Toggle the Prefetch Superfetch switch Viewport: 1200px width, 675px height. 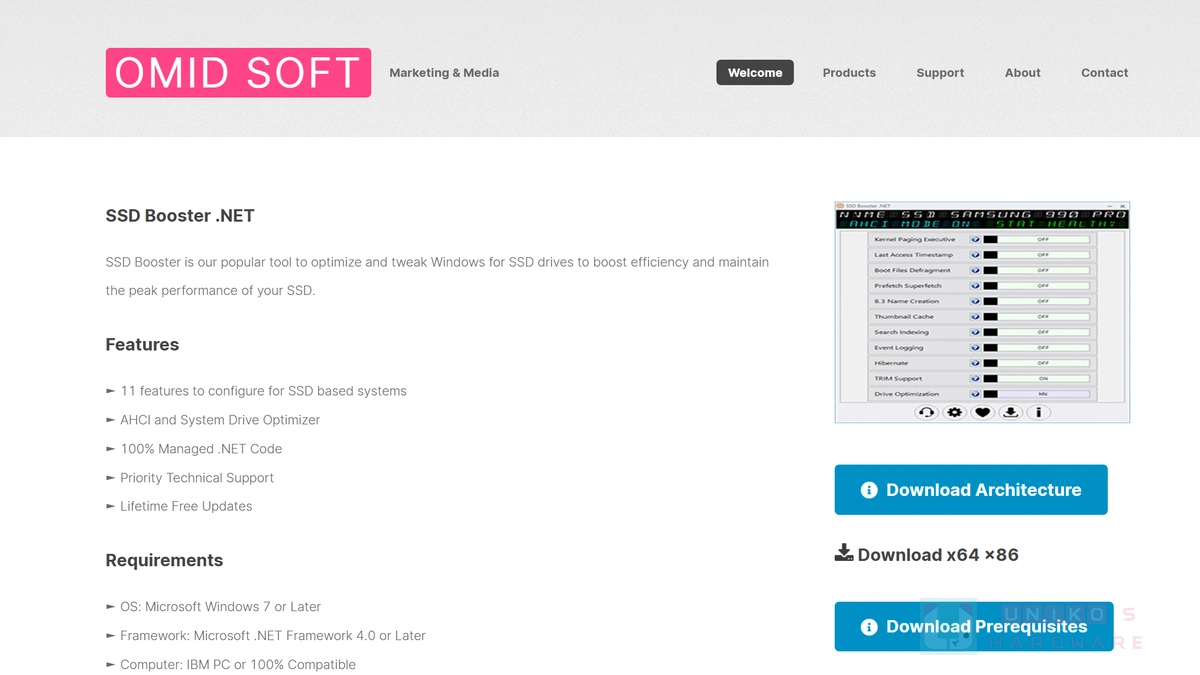(1037, 286)
